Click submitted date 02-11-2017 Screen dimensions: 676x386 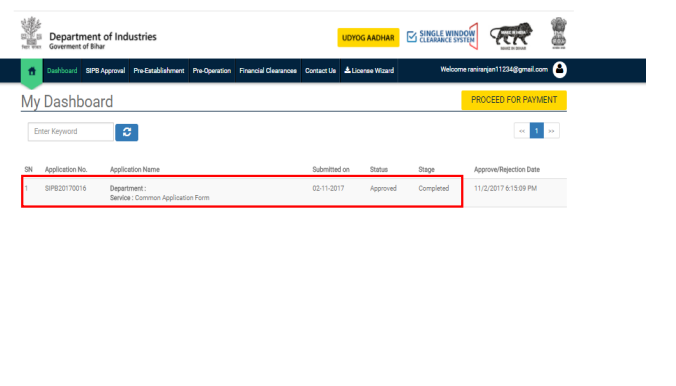pyautogui.click(x=328, y=188)
